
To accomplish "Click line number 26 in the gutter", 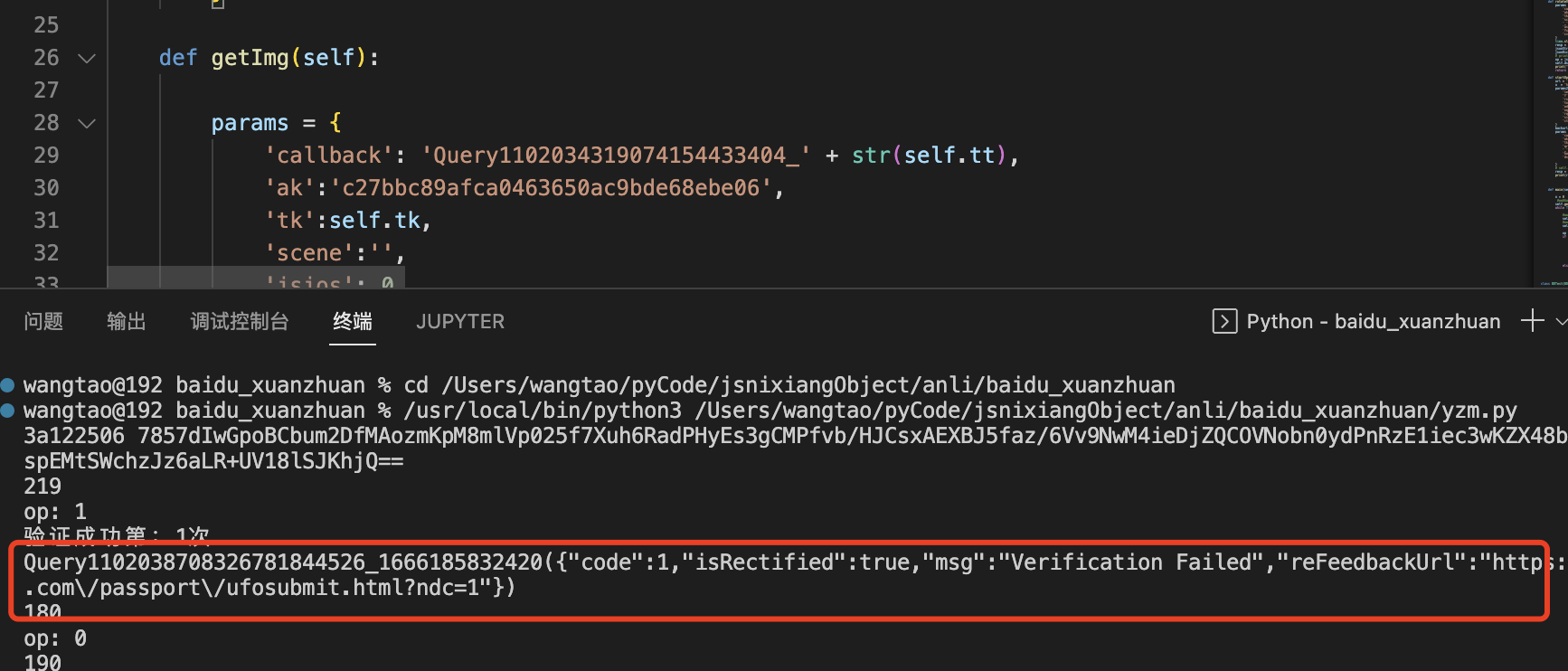I will tap(46, 58).
